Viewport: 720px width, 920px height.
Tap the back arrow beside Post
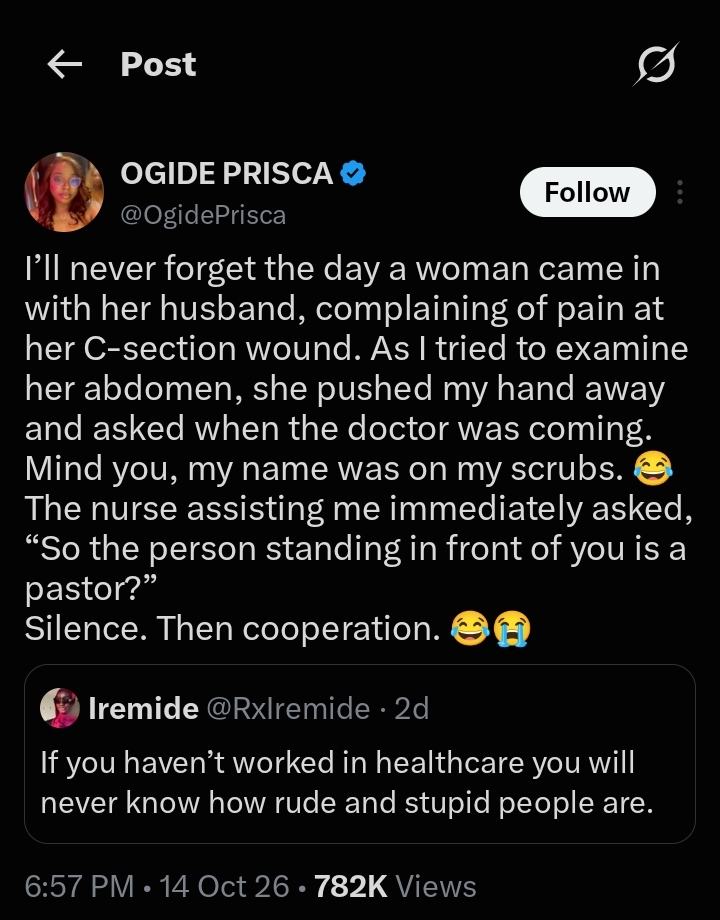coord(65,64)
